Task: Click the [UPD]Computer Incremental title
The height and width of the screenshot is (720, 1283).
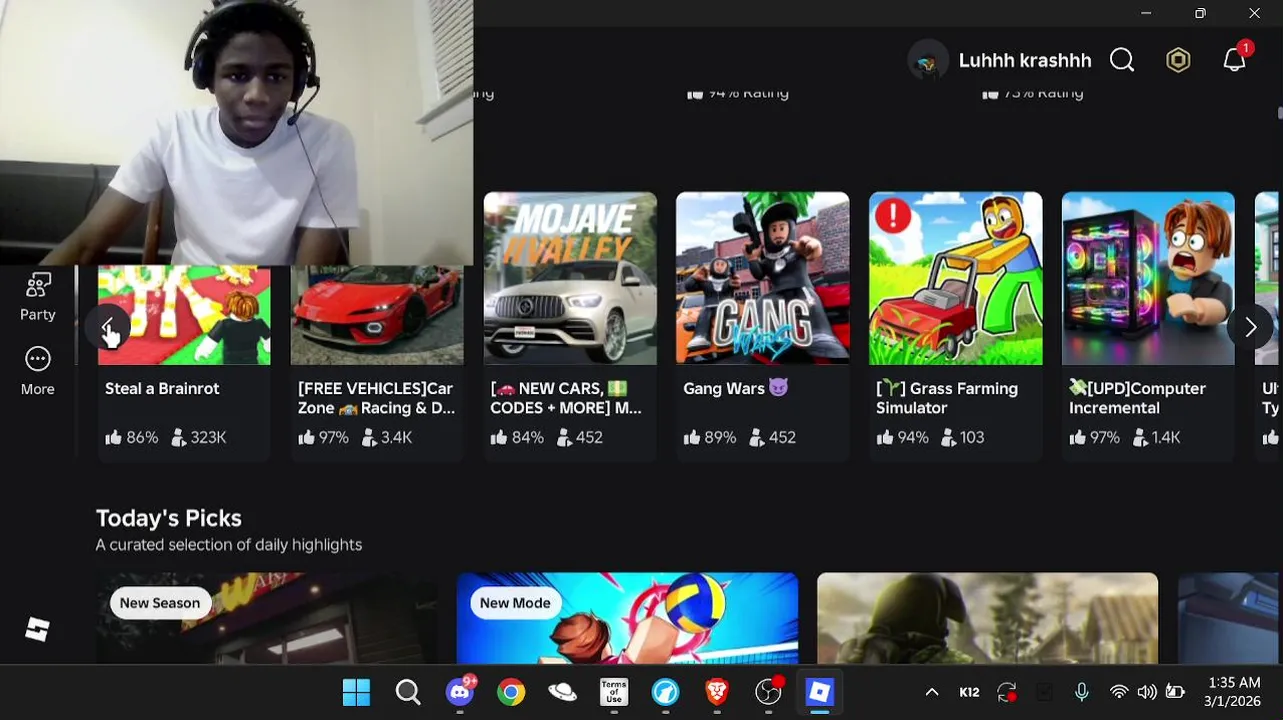Action: [1137, 398]
